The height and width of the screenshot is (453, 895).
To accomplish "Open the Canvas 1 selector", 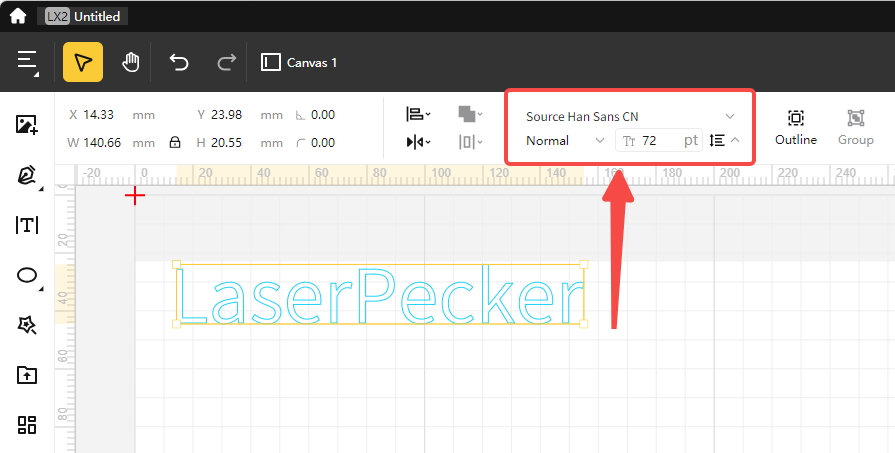I will pos(299,62).
